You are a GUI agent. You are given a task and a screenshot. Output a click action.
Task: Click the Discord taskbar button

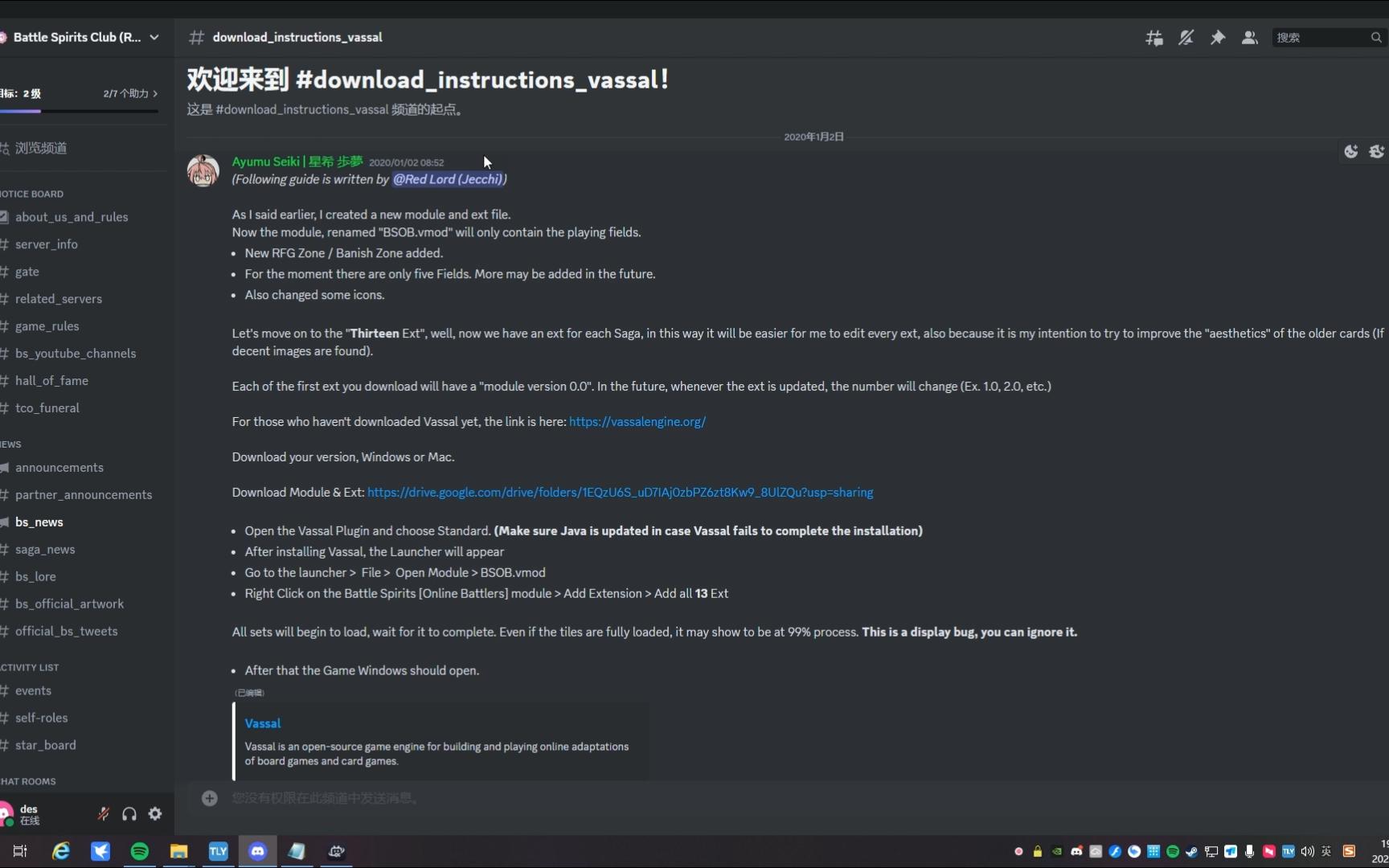[258, 851]
